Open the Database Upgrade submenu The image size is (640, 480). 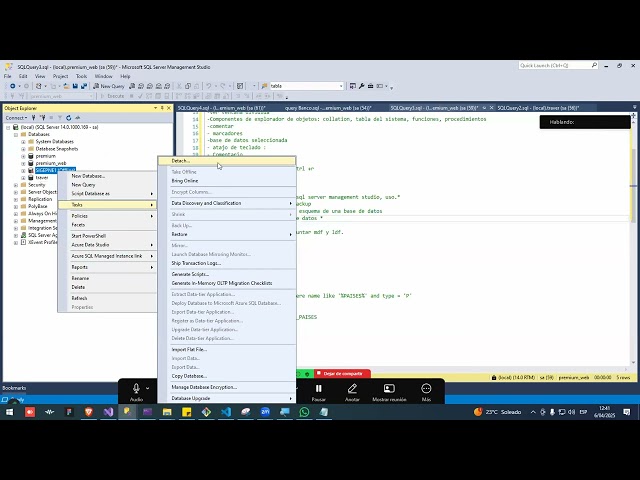pos(227,398)
